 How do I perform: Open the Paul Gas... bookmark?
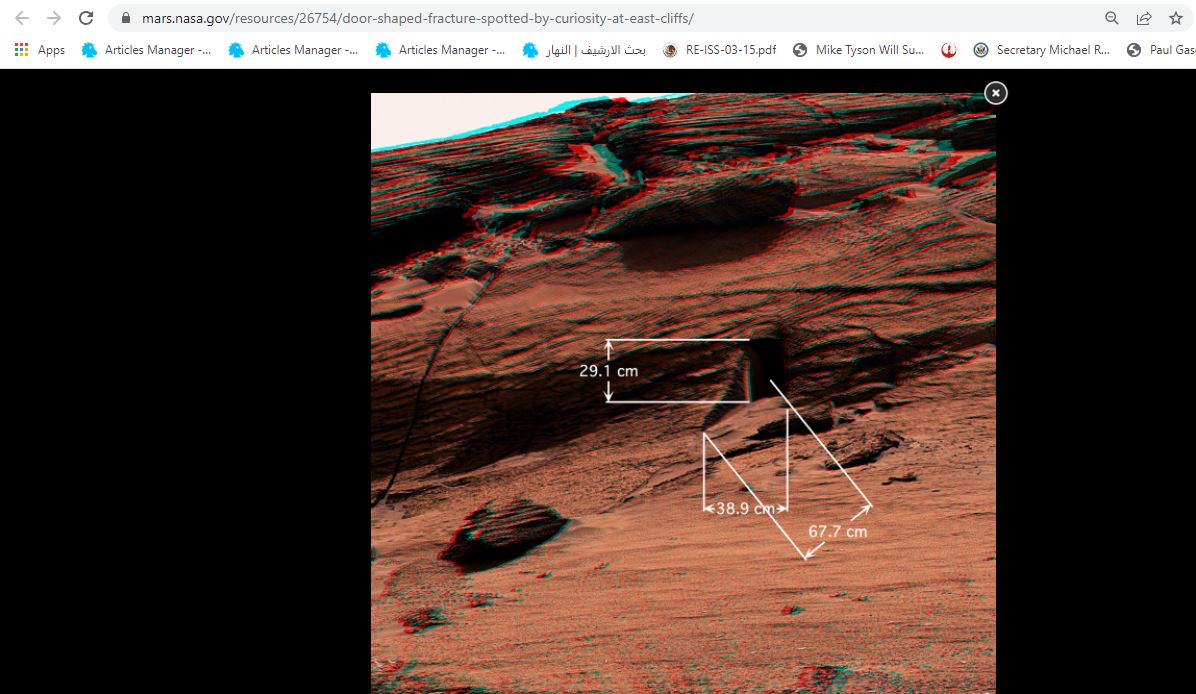tap(1160, 50)
